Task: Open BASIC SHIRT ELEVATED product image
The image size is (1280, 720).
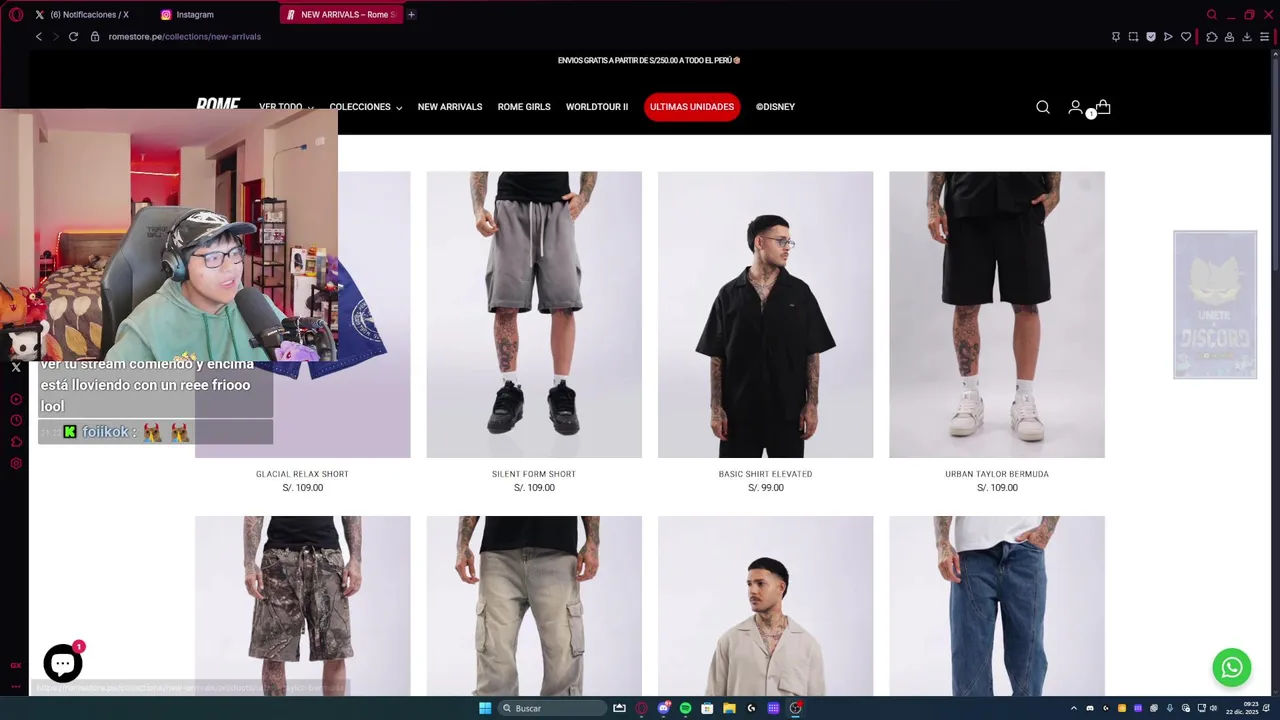Action: [765, 314]
